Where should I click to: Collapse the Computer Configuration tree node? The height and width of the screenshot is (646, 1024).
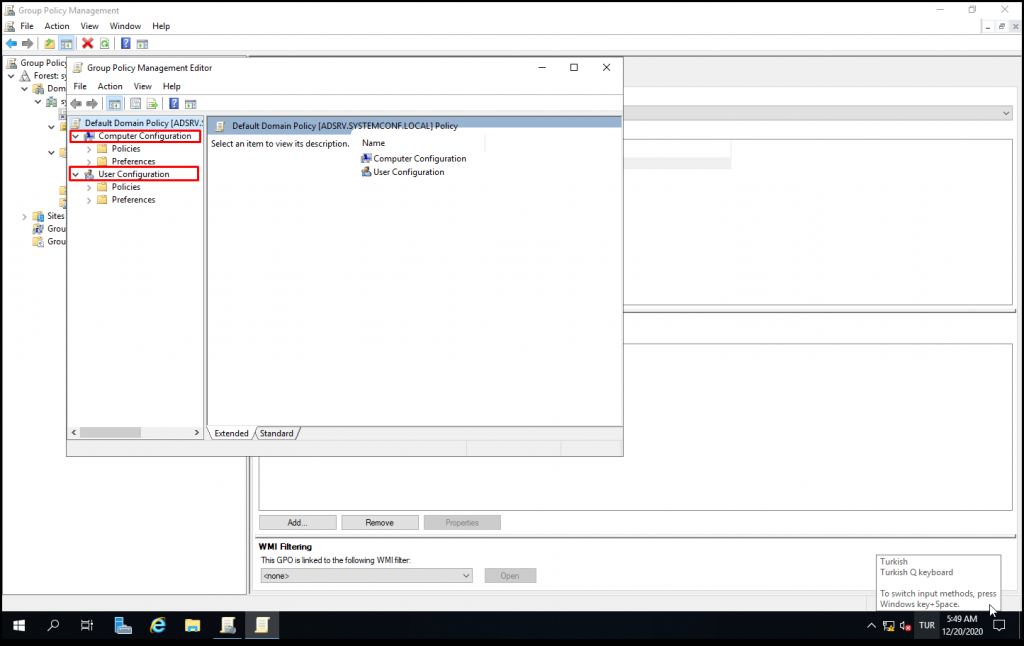(x=75, y=135)
